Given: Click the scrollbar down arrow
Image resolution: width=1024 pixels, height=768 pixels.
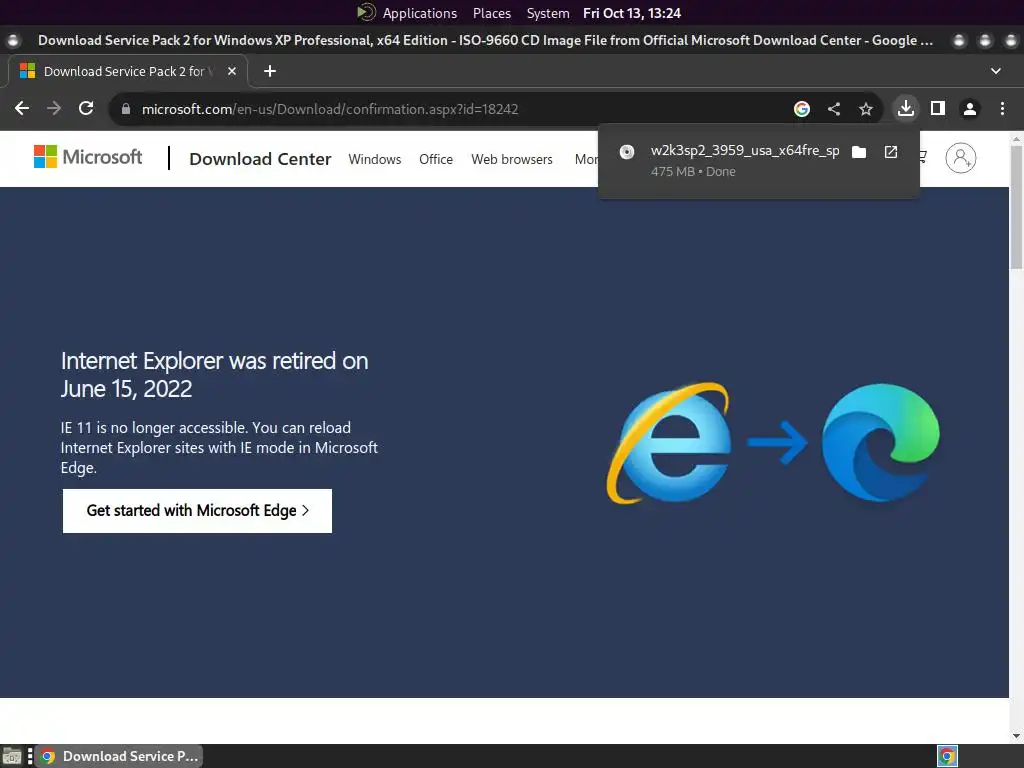Looking at the screenshot, I should point(1016,736).
